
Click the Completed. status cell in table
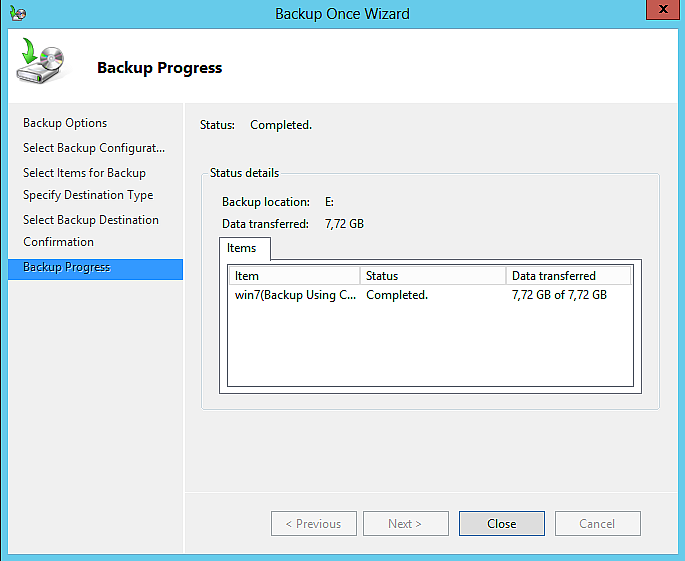pyautogui.click(x=397, y=295)
